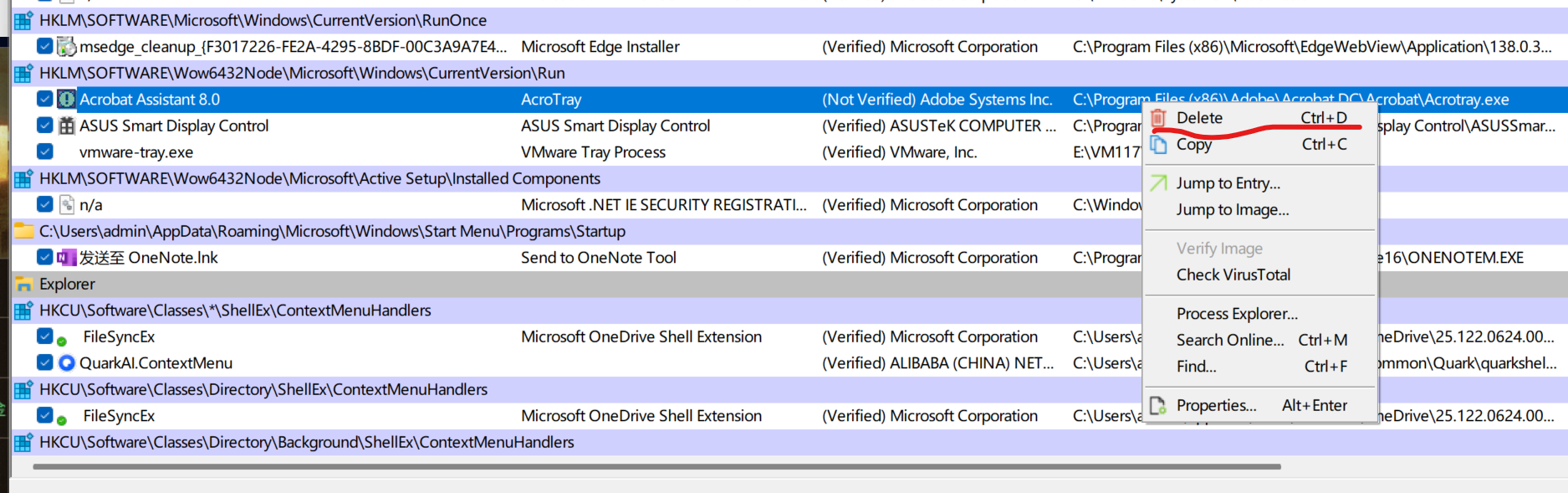Image resolution: width=1568 pixels, height=493 pixels.
Task: Click the EdgeWebView image path of msedge_cleanup
Action: click(1312, 47)
